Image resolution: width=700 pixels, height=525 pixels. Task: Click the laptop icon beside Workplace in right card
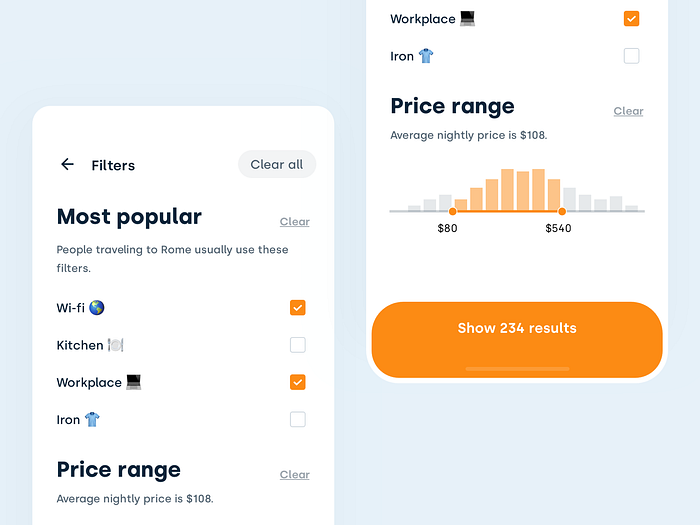tap(467, 19)
